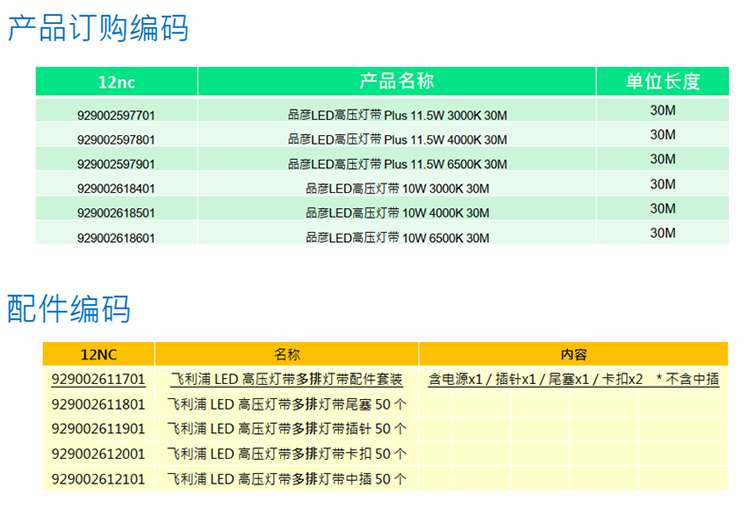Click product name 10W 3000K 30M
This screenshot has width=750, height=531.
tap(397, 188)
